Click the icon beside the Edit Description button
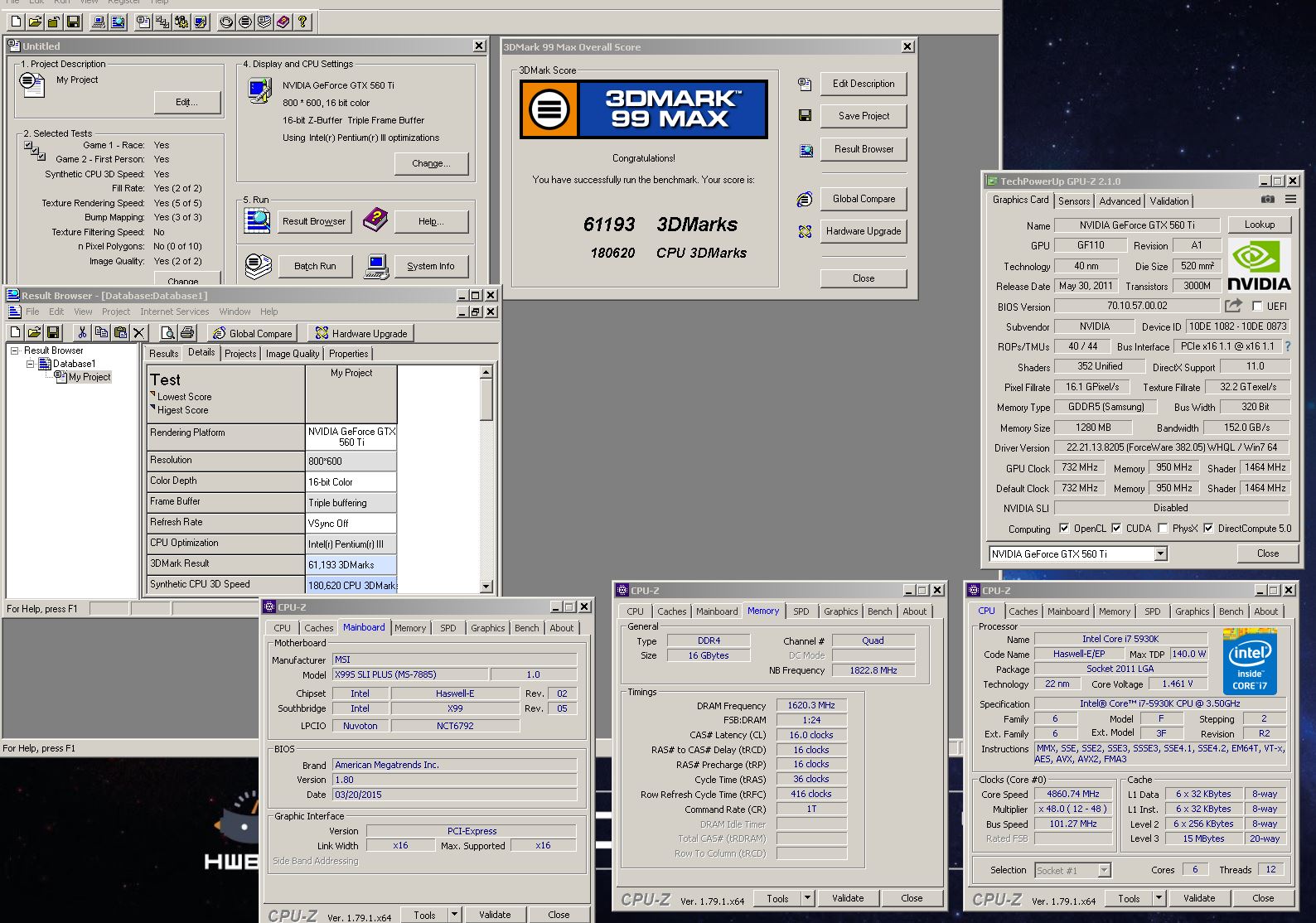Viewport: 1316px width, 923px height. pyautogui.click(x=805, y=84)
